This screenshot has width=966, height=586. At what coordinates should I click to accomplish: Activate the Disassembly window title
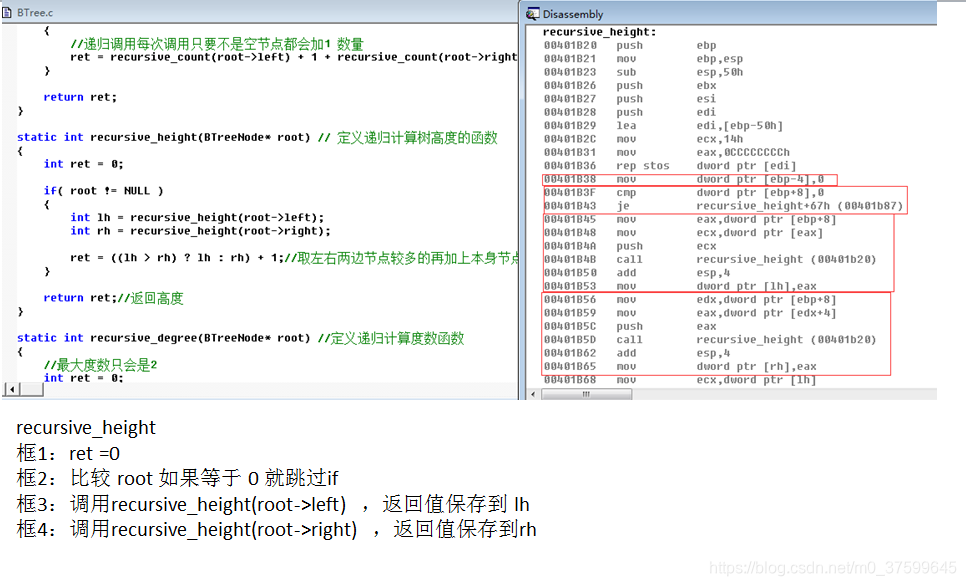(x=573, y=14)
